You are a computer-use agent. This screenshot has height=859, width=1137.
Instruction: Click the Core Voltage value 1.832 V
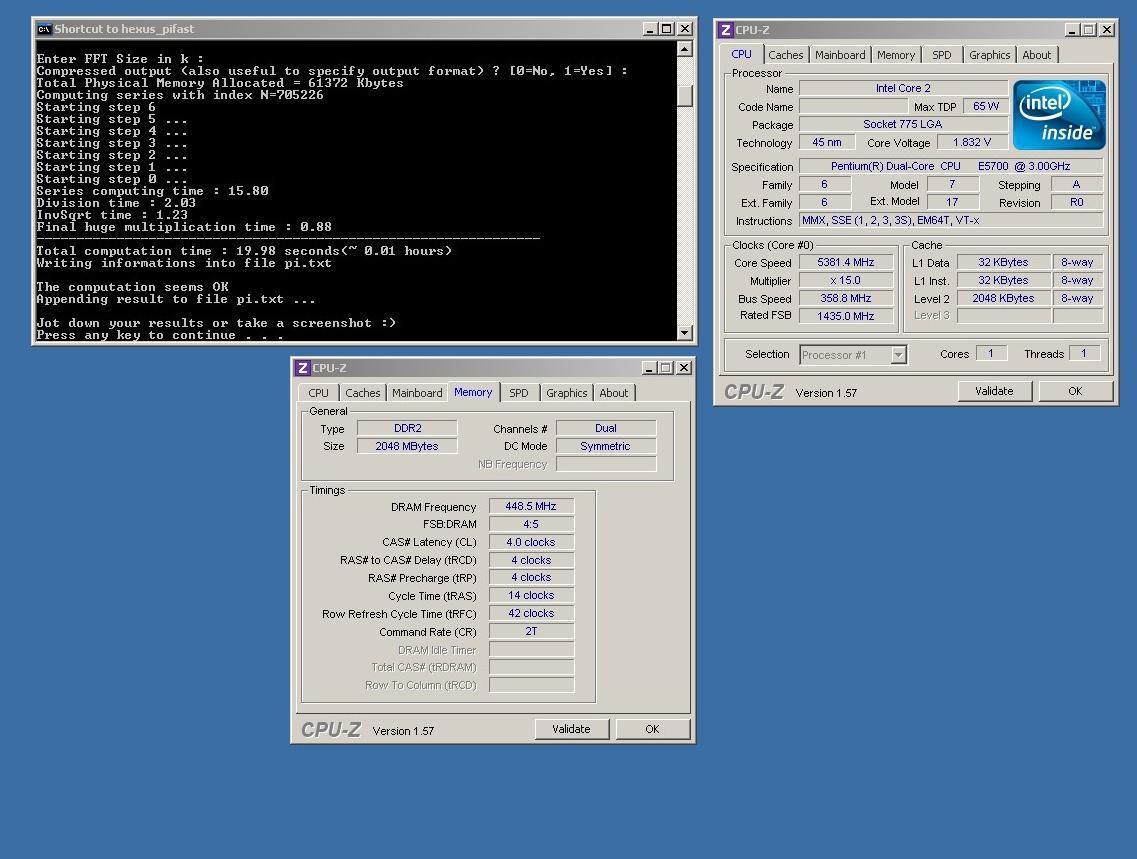[x=972, y=142]
